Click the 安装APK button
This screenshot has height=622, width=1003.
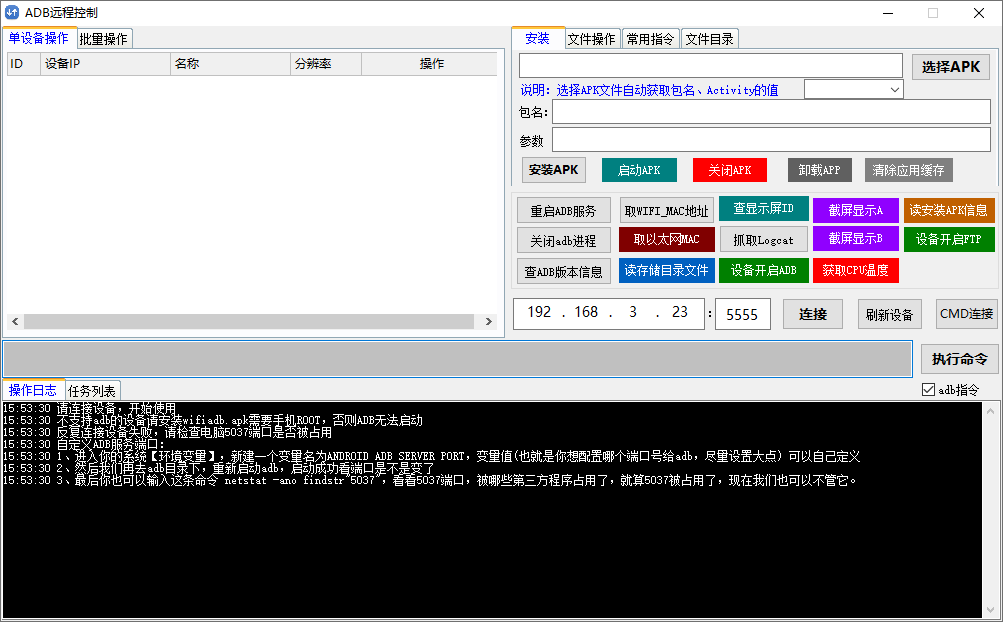click(x=553, y=170)
